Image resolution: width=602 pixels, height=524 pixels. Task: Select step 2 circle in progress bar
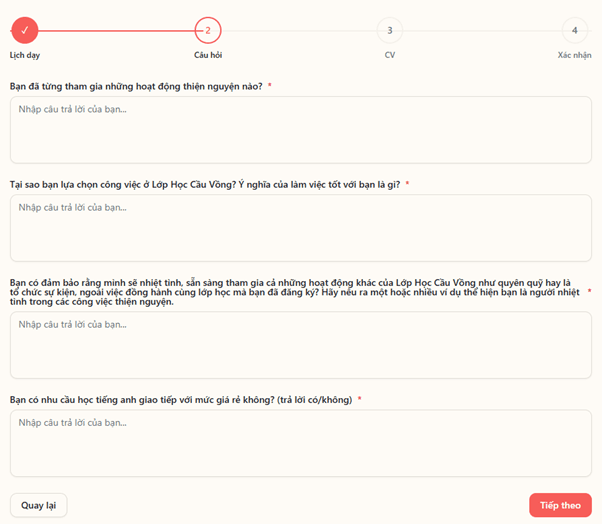coord(208,30)
